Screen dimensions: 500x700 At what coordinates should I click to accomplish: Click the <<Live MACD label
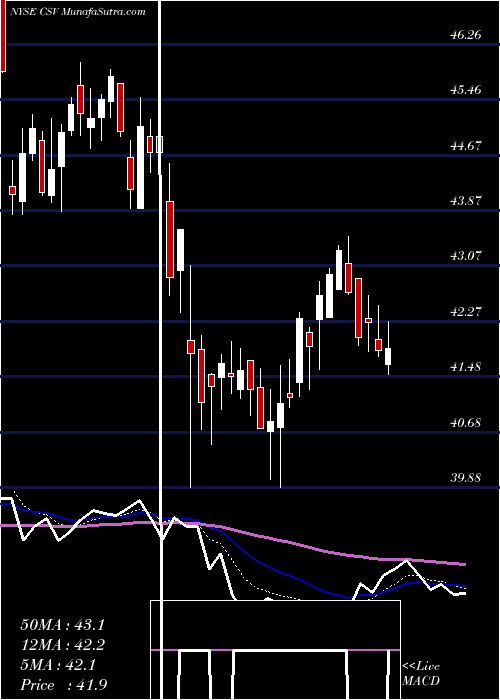[421, 674]
